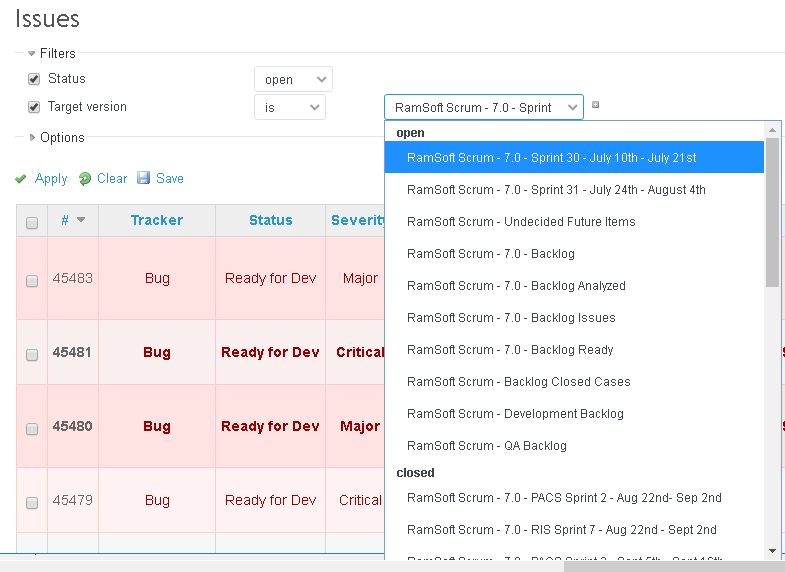Viewport: 785px width, 572px height.
Task: Select Sprint 31 - July 24th - August 4th
Action: pyautogui.click(x=574, y=190)
